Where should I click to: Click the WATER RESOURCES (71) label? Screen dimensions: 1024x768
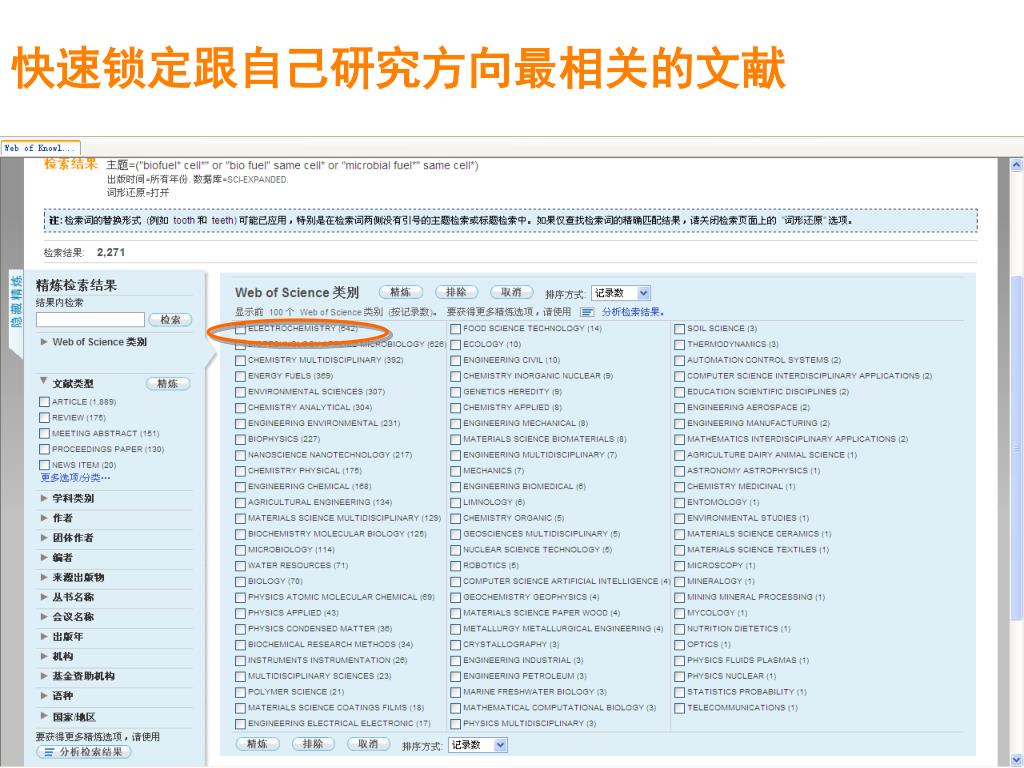298,566
